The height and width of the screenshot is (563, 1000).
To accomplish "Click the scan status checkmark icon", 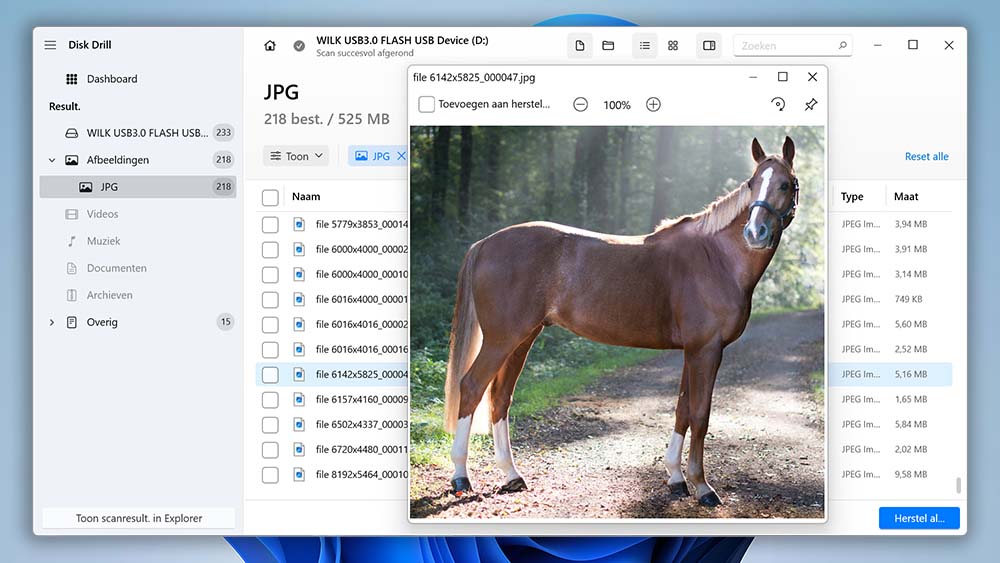I will 299,46.
